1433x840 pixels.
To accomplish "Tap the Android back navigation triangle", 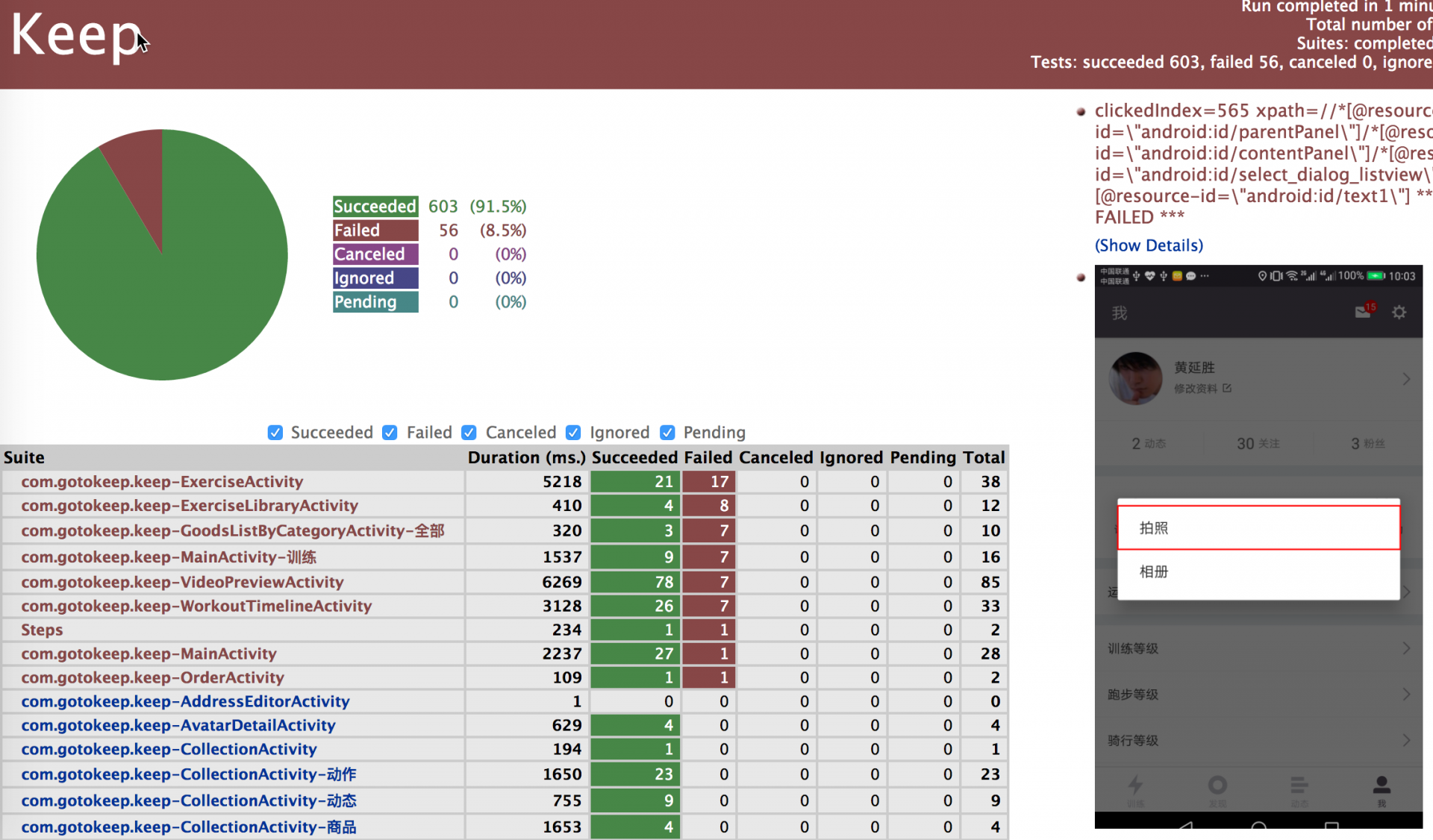I will click(1185, 825).
